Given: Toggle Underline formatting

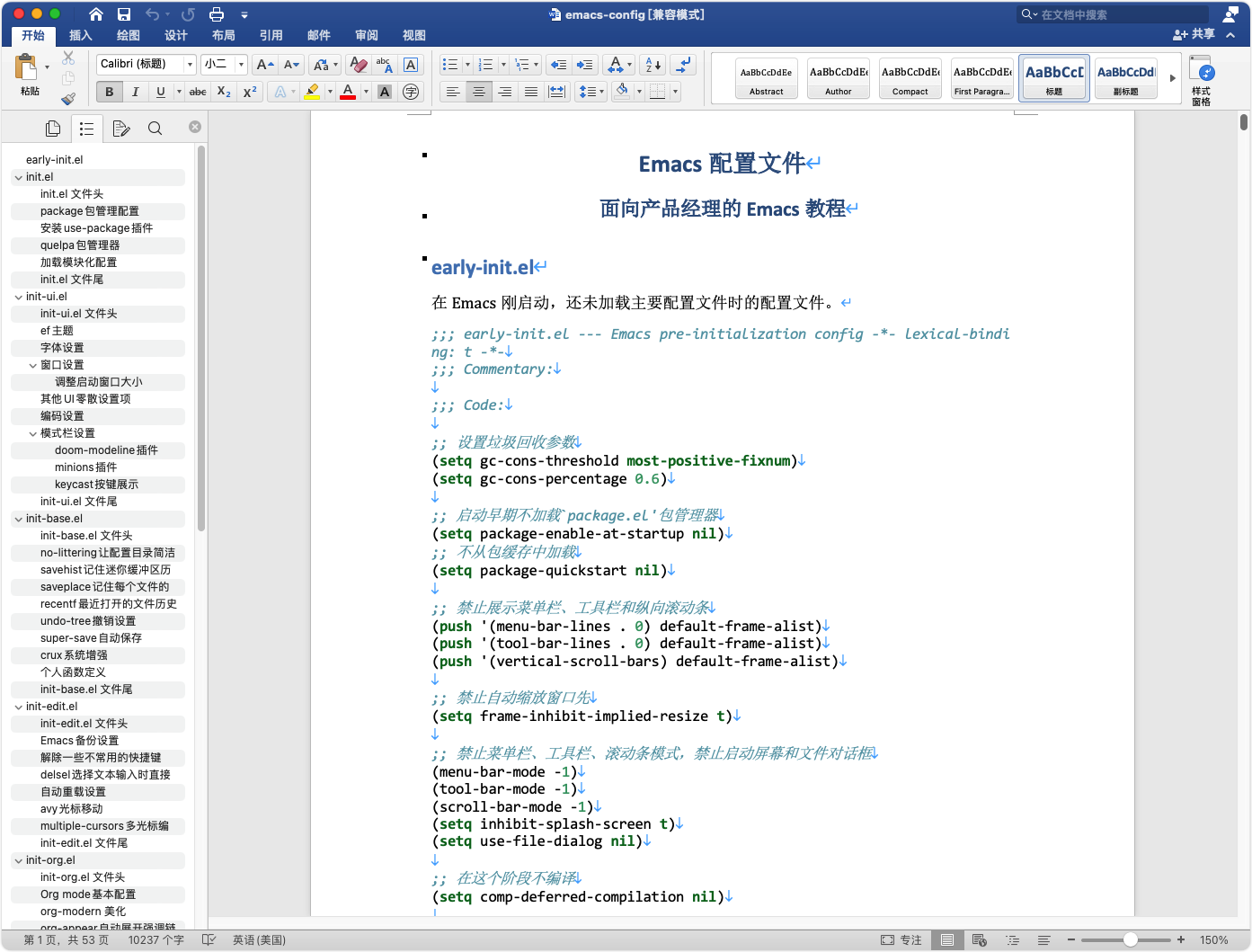Looking at the screenshot, I should [x=161, y=92].
